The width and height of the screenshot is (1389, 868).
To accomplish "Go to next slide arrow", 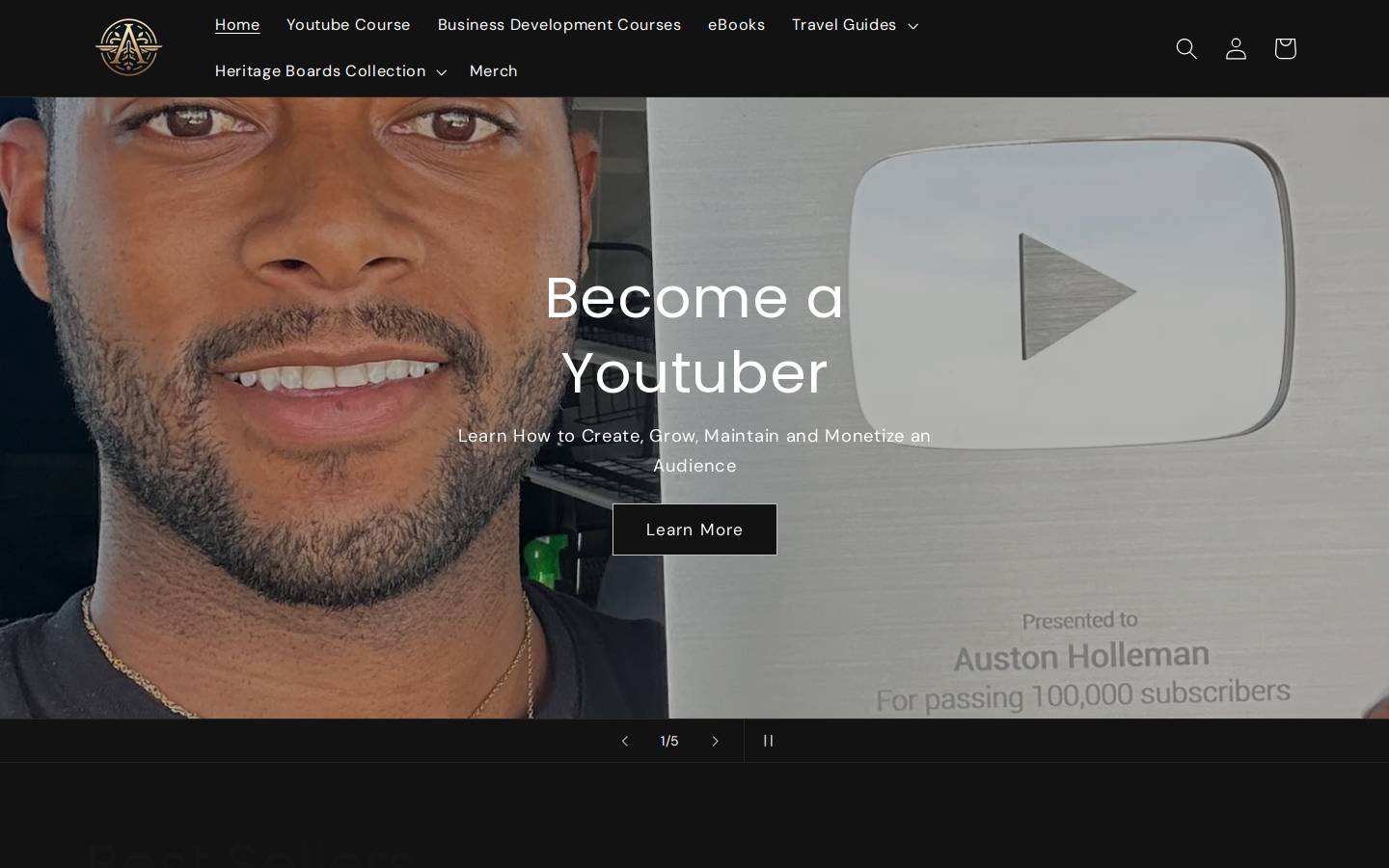I will point(715,741).
